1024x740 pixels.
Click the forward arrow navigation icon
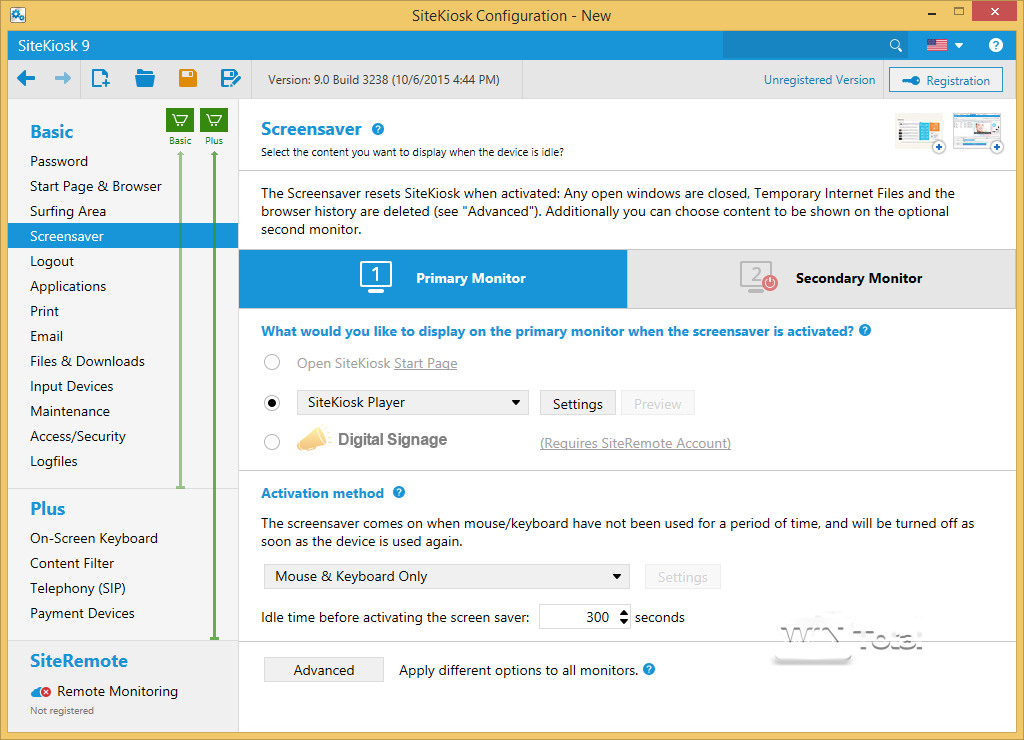click(63, 79)
